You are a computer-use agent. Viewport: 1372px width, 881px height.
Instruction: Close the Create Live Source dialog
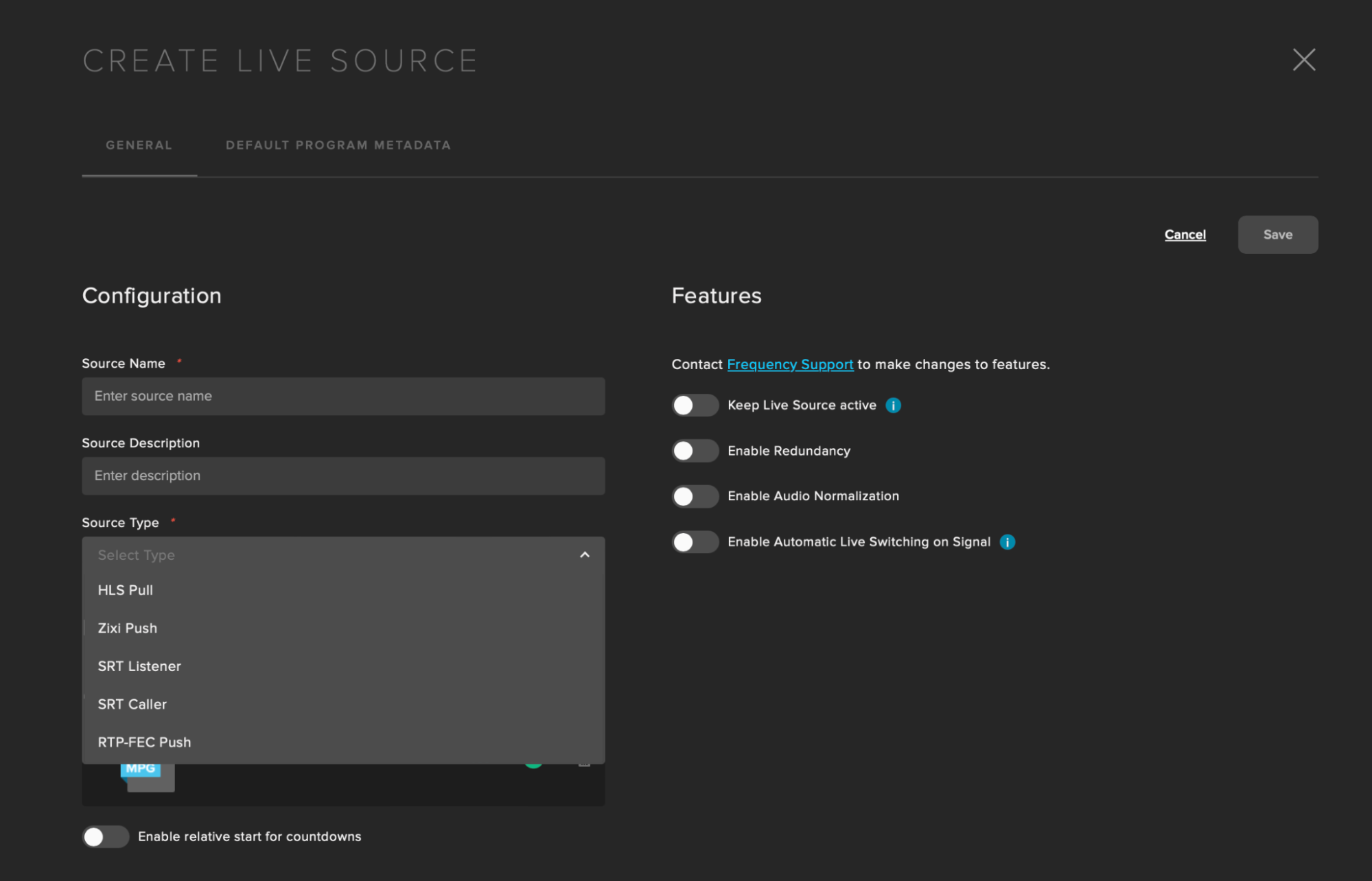click(x=1303, y=60)
